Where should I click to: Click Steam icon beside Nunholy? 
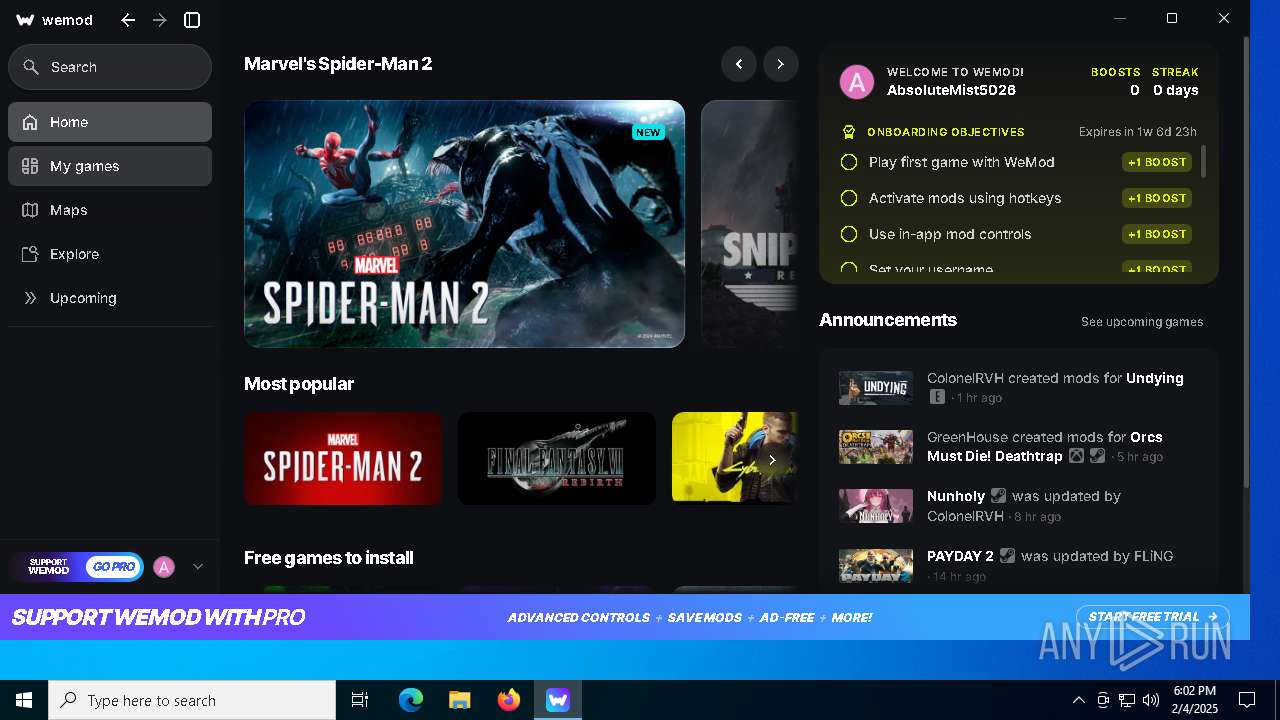998,496
